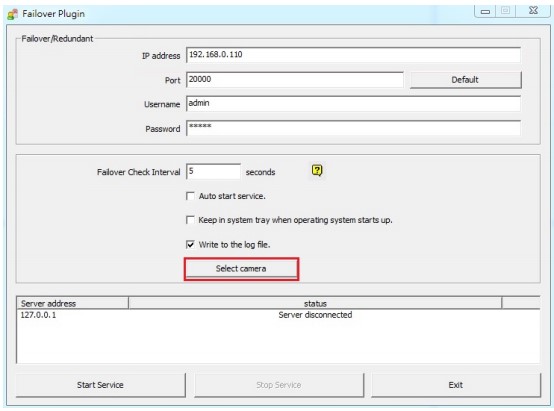Screen dimensions: 554x411
Task: Click the yellow help question mark icon
Action: [317, 171]
